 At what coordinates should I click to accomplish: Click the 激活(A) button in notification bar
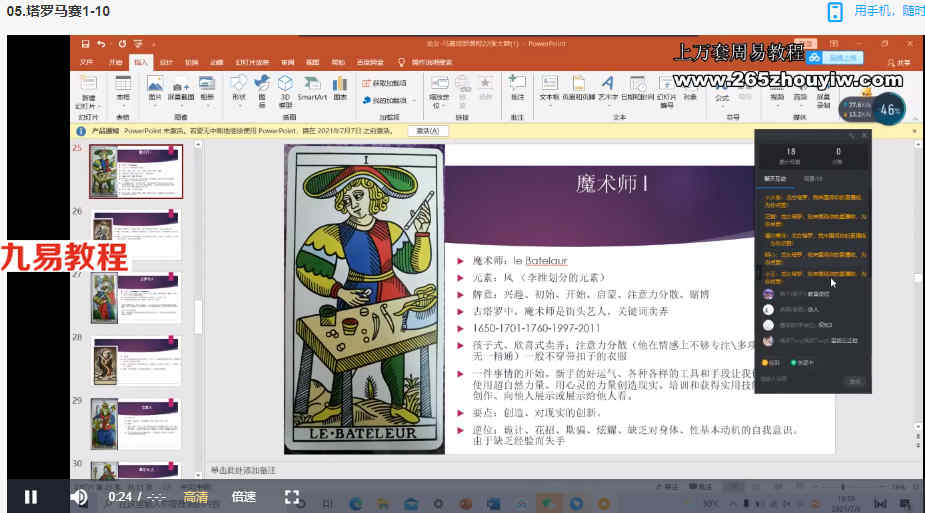(x=428, y=131)
